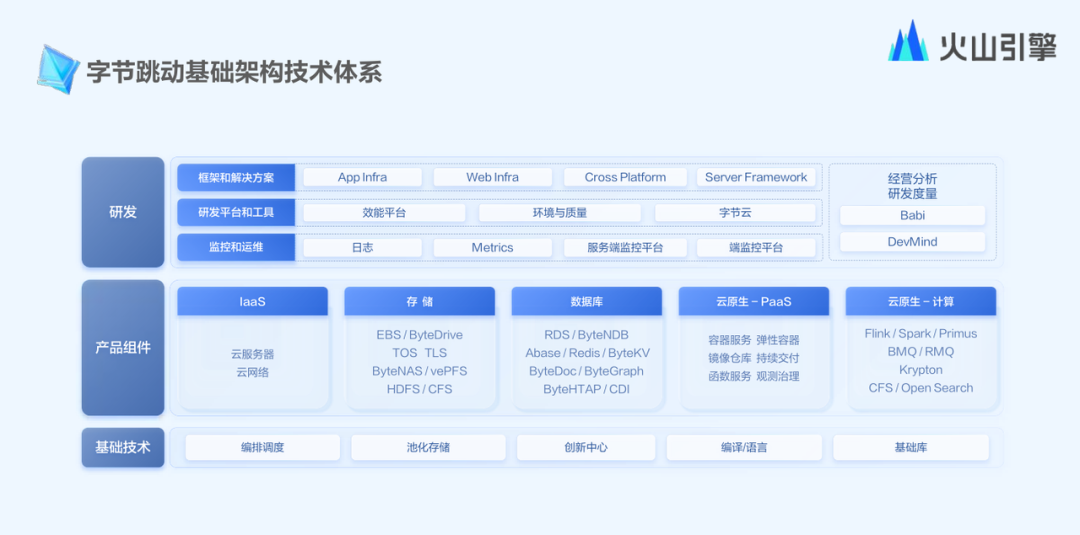Click the RDS / ByteNDB line
Viewport: 1080px width, 535px height.
tap(587, 335)
